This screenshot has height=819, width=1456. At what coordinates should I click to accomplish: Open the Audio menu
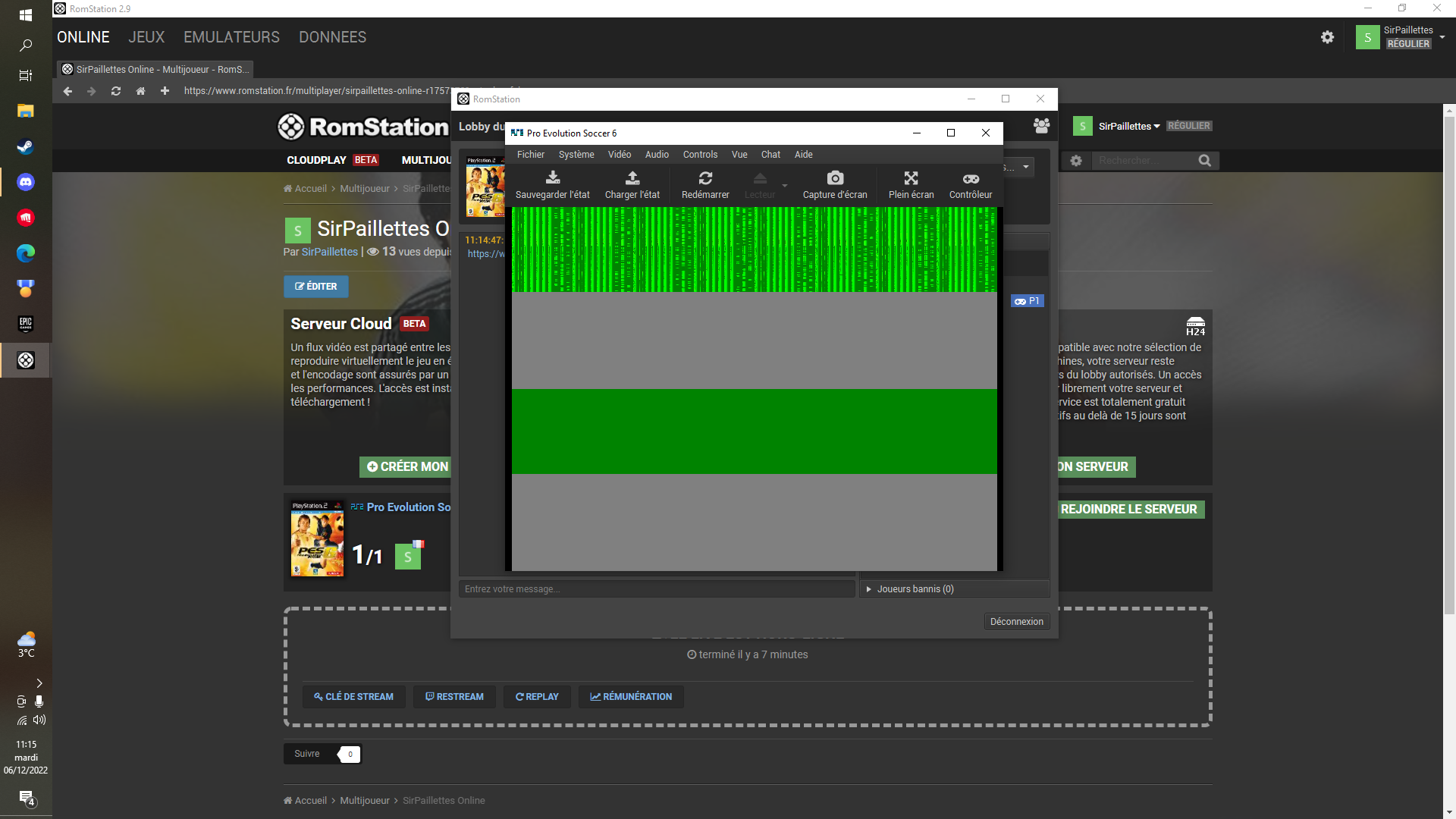point(657,155)
